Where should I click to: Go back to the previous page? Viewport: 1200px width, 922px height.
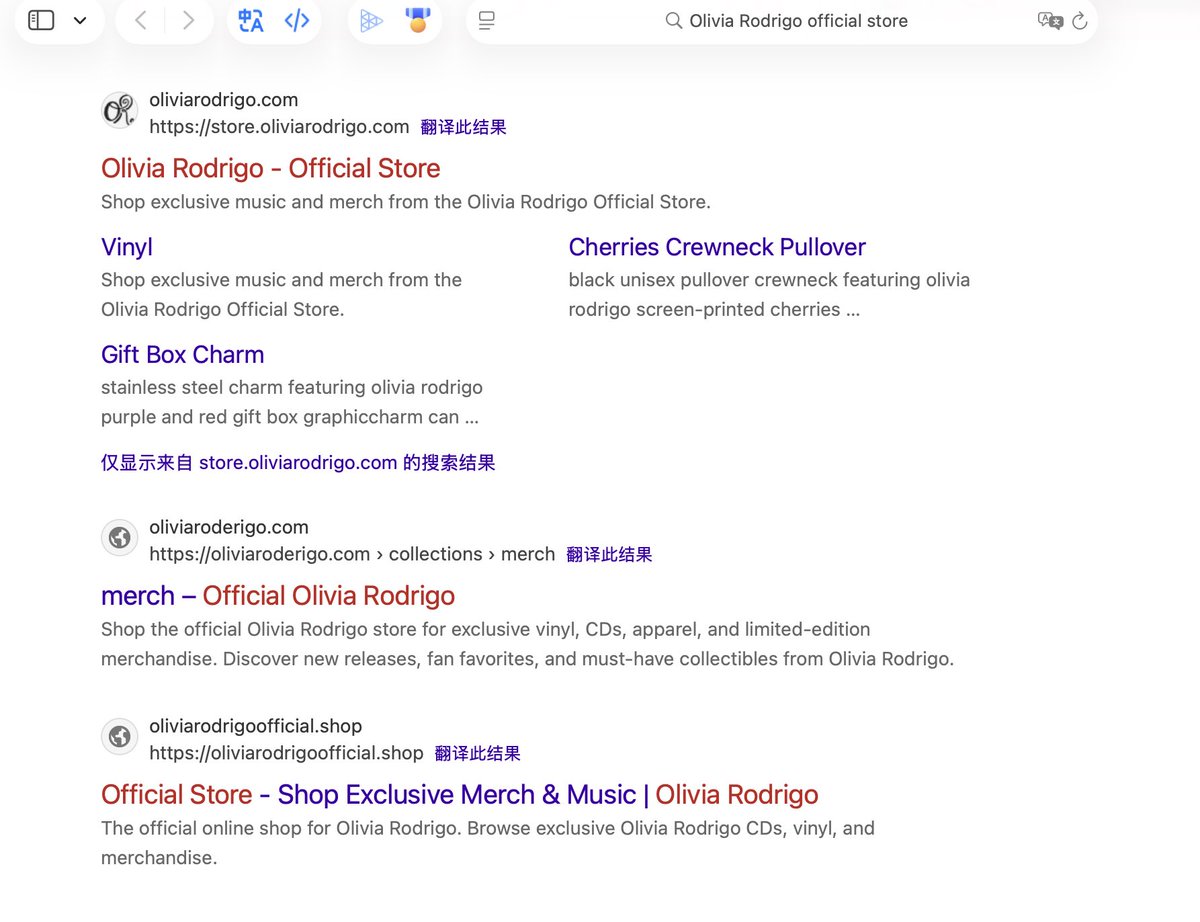pos(141,20)
